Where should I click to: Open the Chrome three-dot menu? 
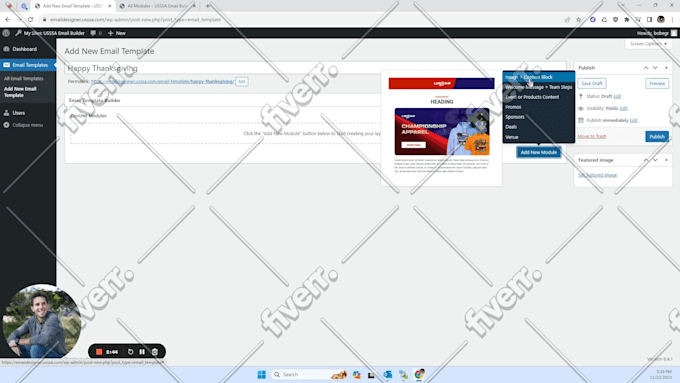(672, 20)
